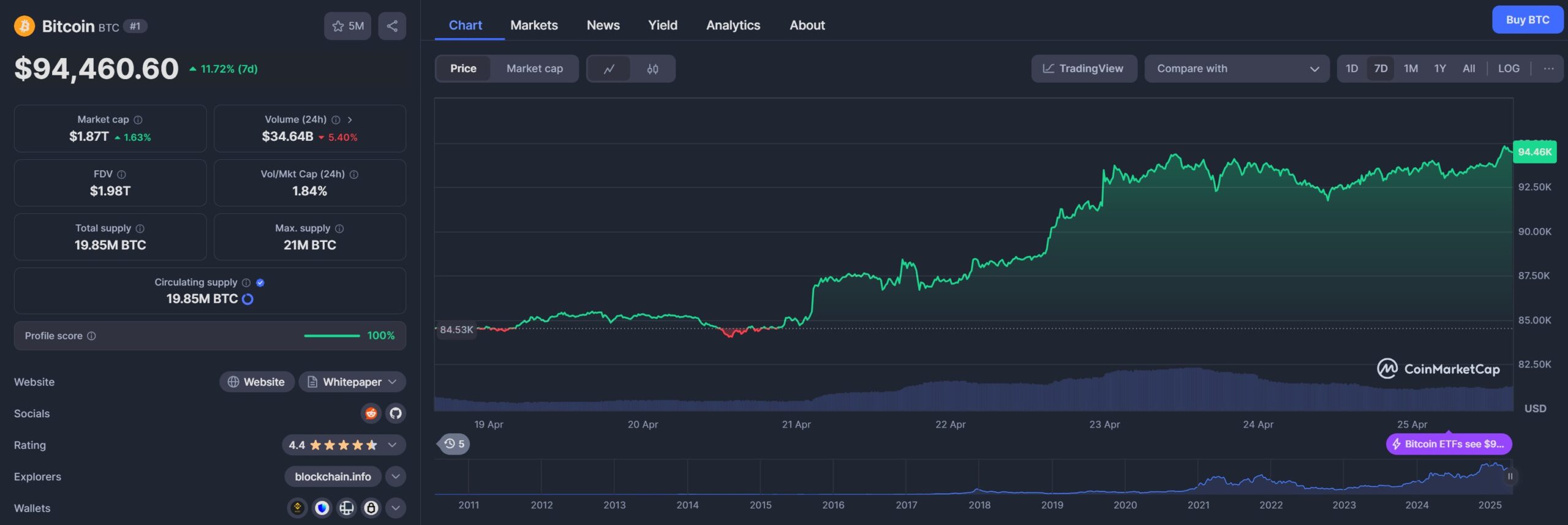Open blockchain.info explorer link
1568x525 pixels.
tap(333, 477)
